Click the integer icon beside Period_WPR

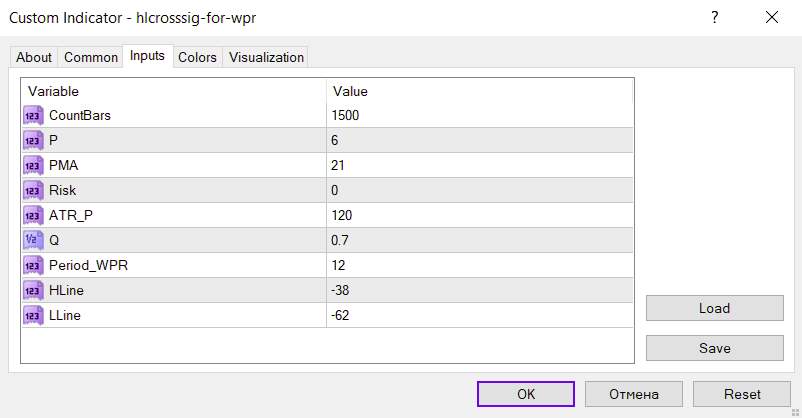tap(33, 265)
